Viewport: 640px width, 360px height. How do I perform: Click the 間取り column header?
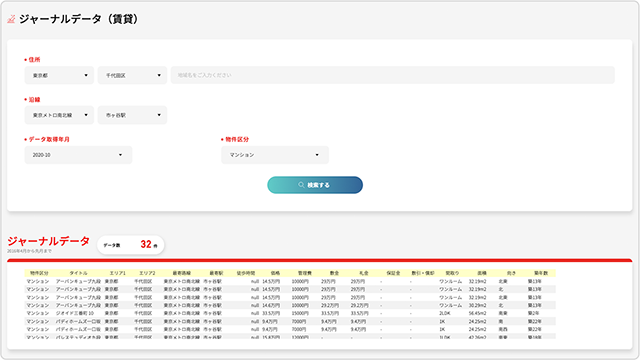[452, 273]
